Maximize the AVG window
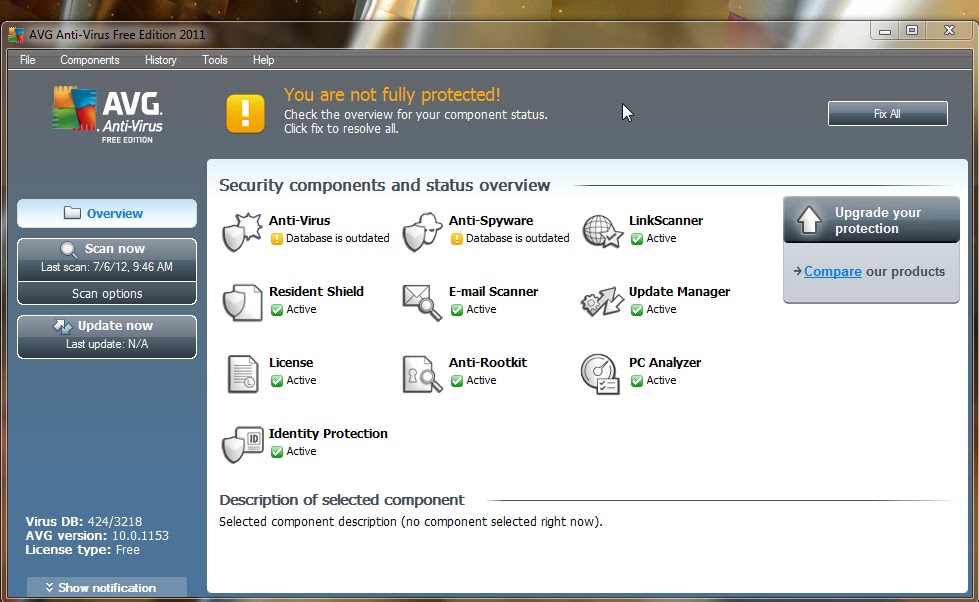The width and height of the screenshot is (979, 602). click(912, 30)
